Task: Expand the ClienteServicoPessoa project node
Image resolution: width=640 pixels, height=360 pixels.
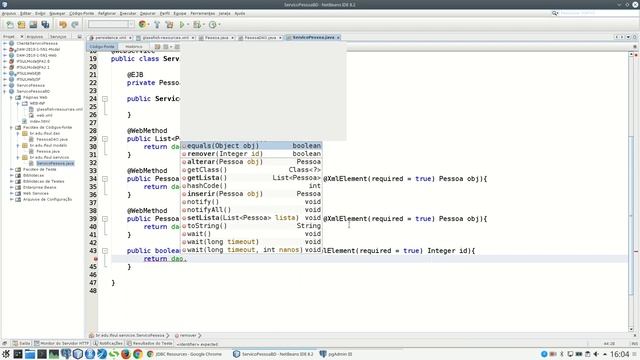Action: click(x=5, y=43)
